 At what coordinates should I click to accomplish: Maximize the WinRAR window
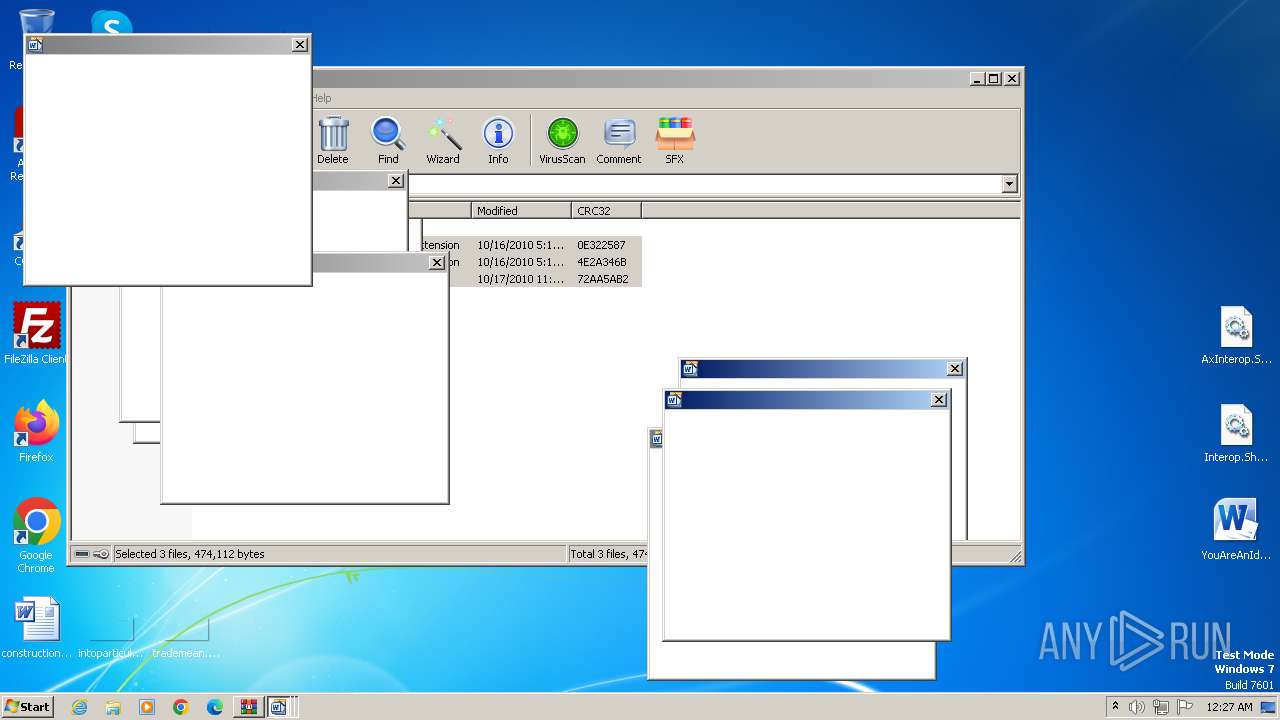click(x=993, y=78)
